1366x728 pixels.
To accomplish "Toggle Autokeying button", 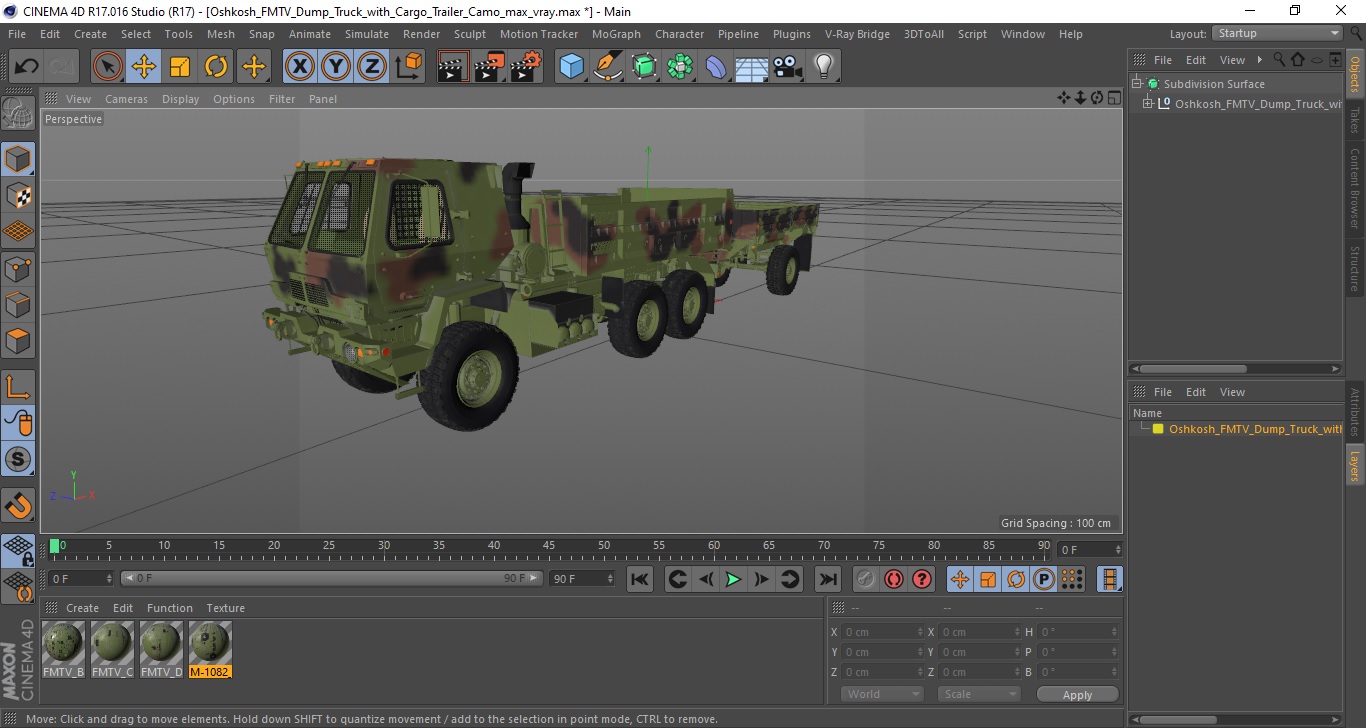I will (x=894, y=579).
